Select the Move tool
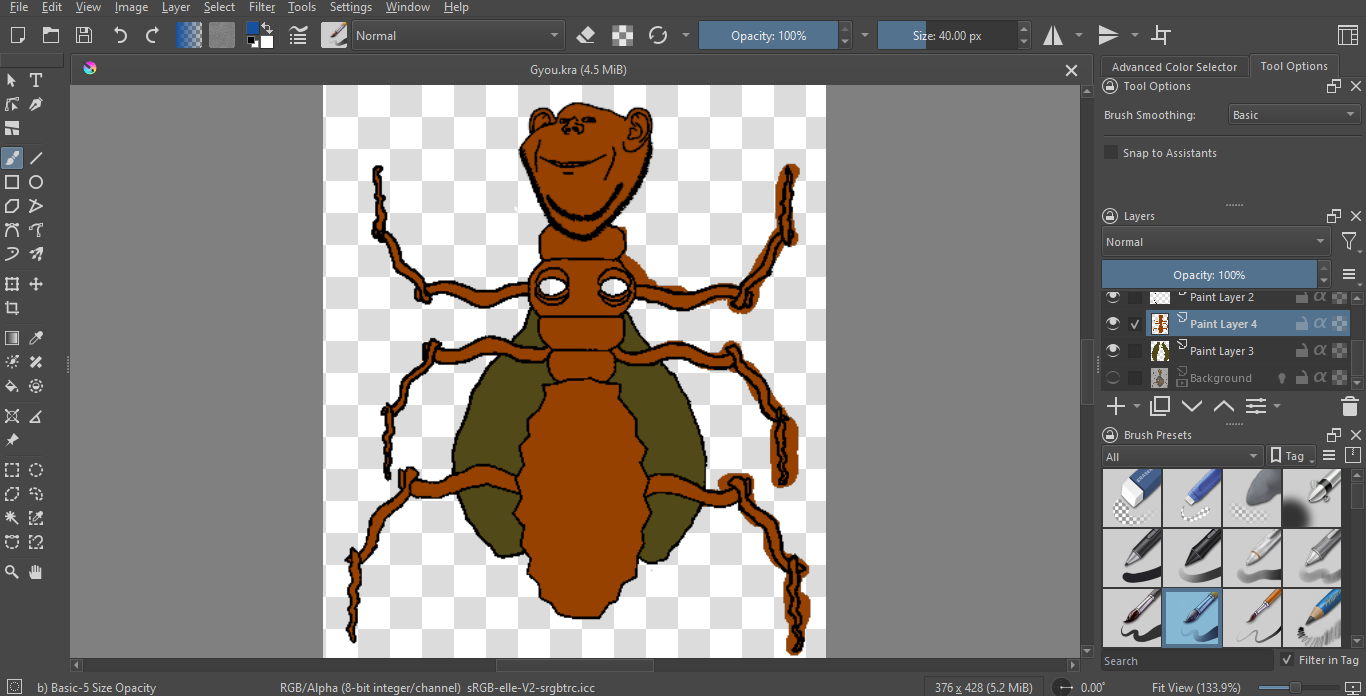This screenshot has height=696, width=1366. 36,284
